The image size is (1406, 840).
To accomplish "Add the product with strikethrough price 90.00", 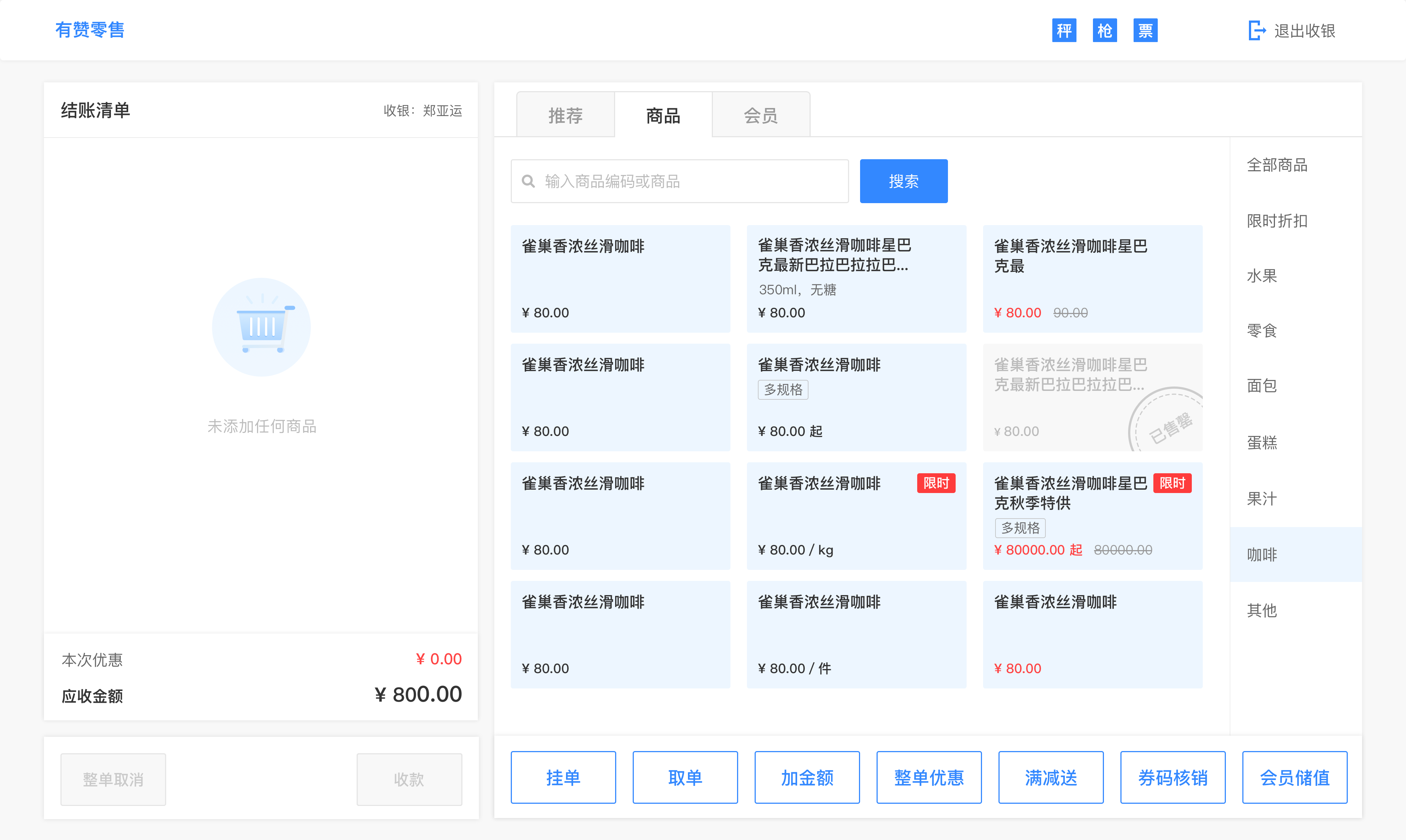I will click(1092, 279).
